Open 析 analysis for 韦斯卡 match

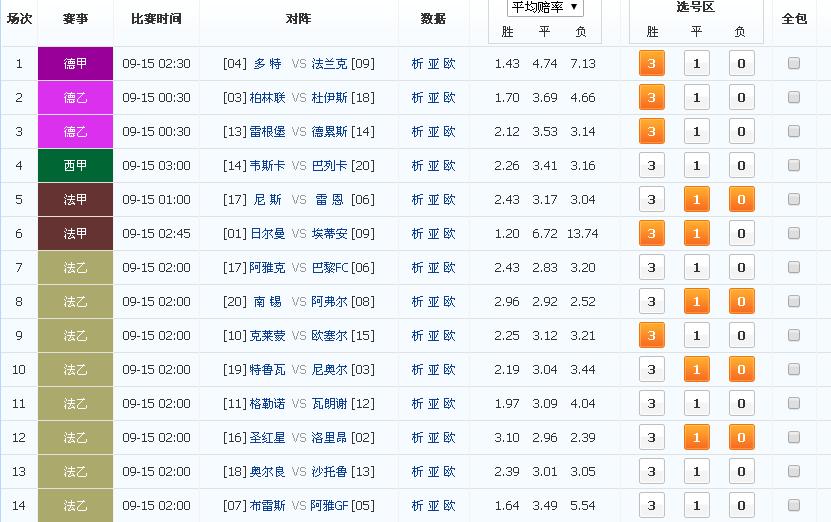click(417, 165)
